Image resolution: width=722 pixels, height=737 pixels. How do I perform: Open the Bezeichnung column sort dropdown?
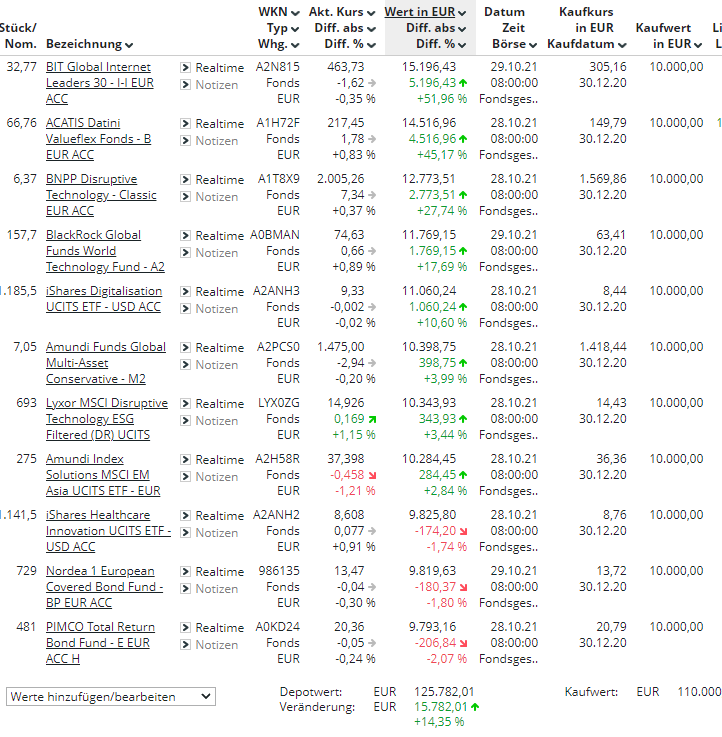pyautogui.click(x=129, y=45)
